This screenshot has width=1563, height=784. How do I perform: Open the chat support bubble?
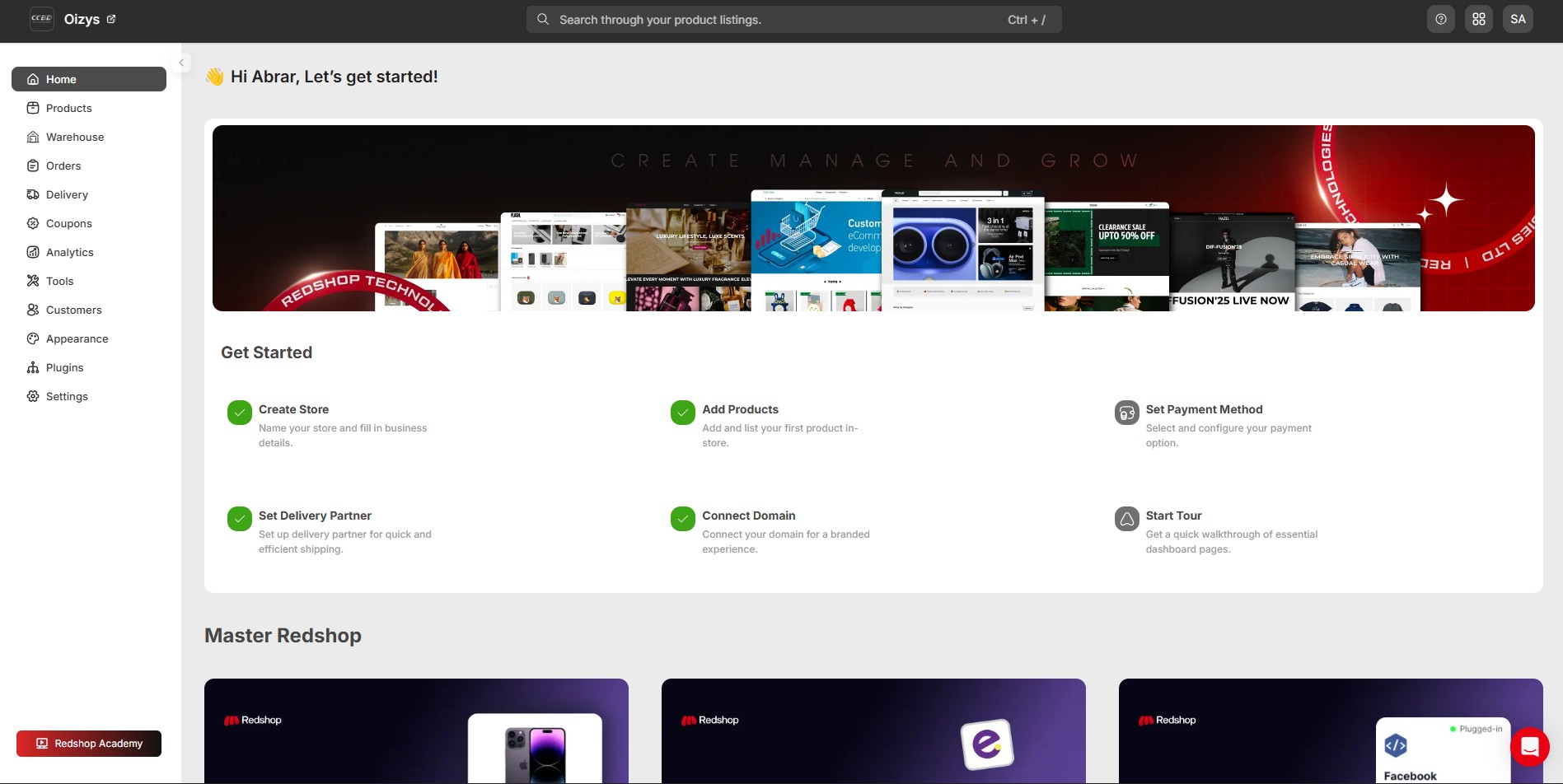(x=1530, y=747)
